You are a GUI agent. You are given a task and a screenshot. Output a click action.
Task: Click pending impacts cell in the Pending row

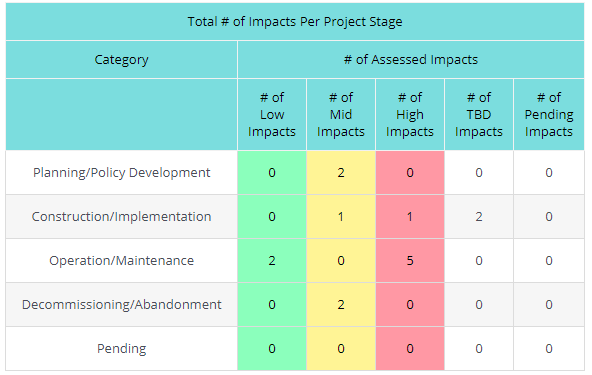[x=549, y=349]
